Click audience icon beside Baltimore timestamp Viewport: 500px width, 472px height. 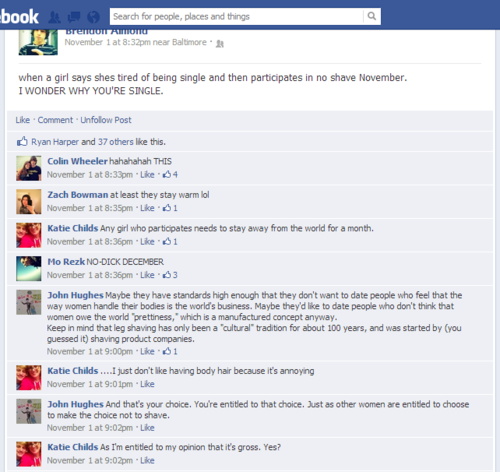(x=220, y=44)
